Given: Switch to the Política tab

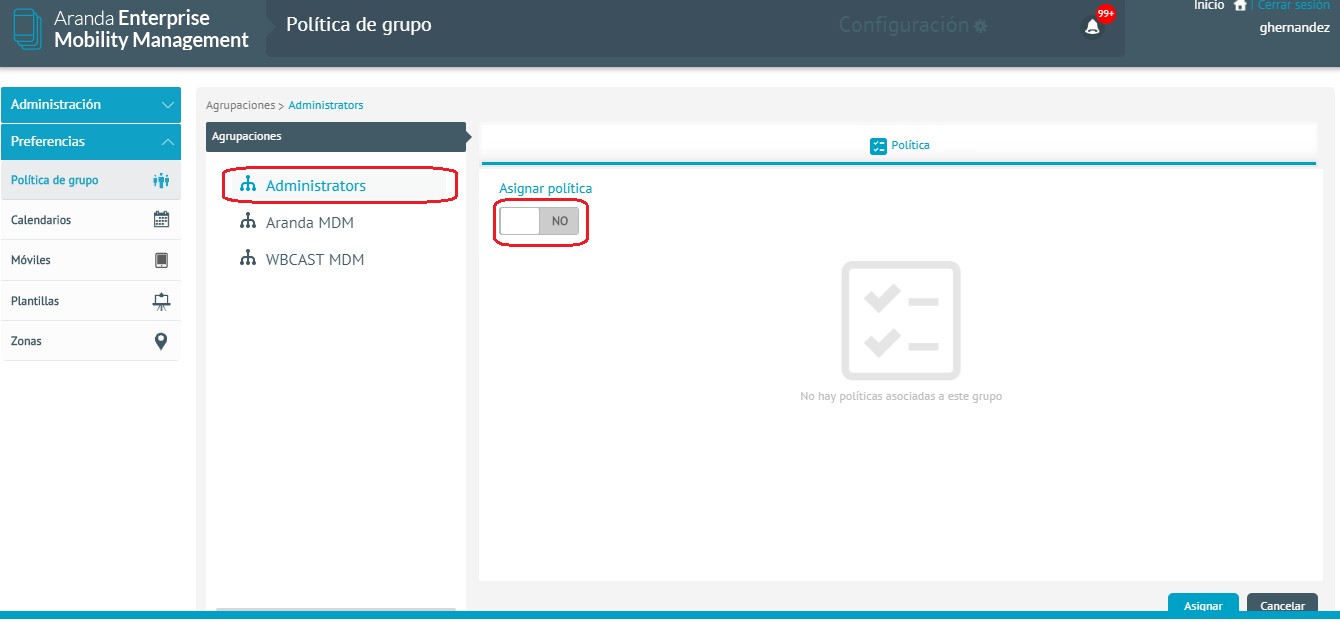Looking at the screenshot, I should click(899, 145).
